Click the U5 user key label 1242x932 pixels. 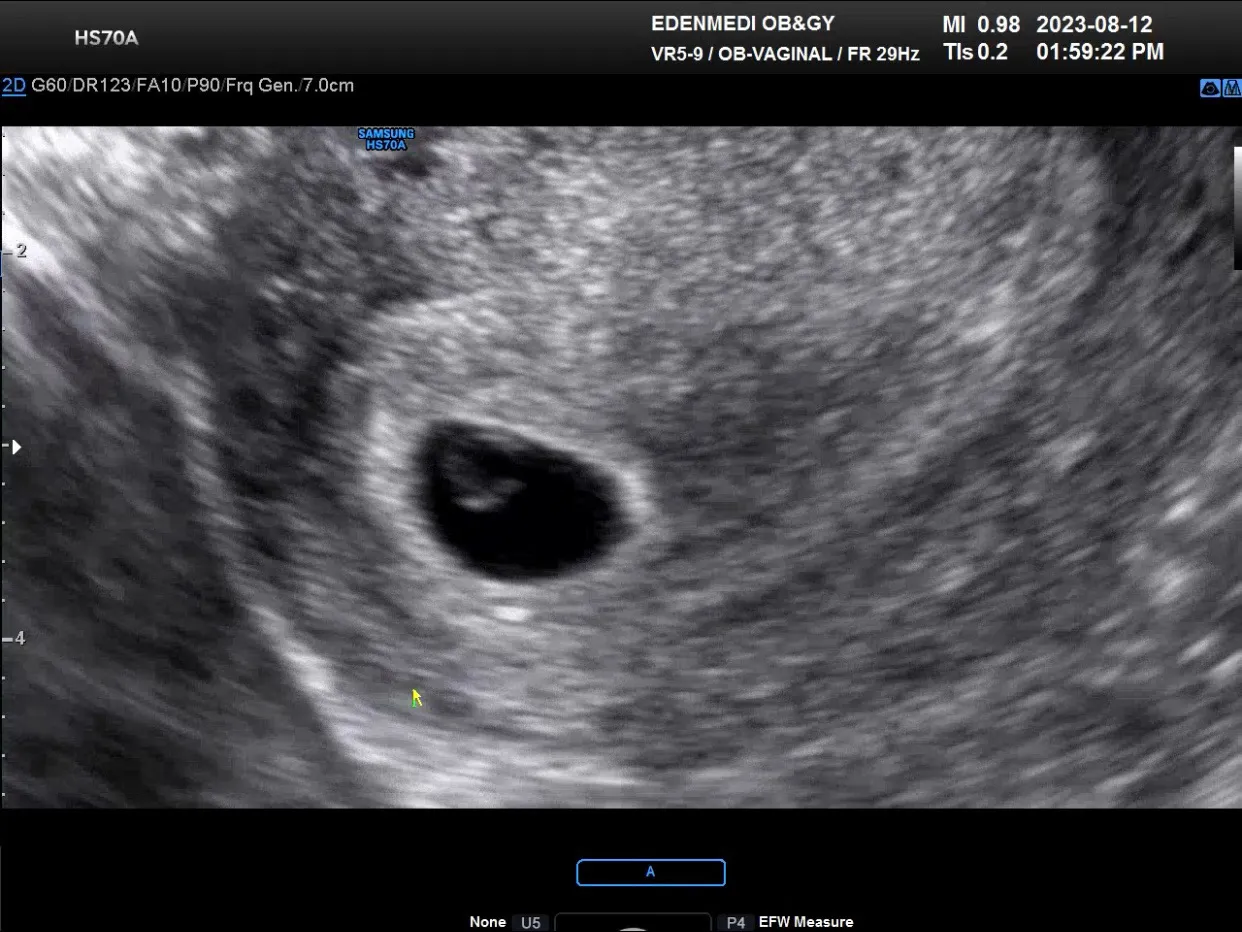point(531,922)
